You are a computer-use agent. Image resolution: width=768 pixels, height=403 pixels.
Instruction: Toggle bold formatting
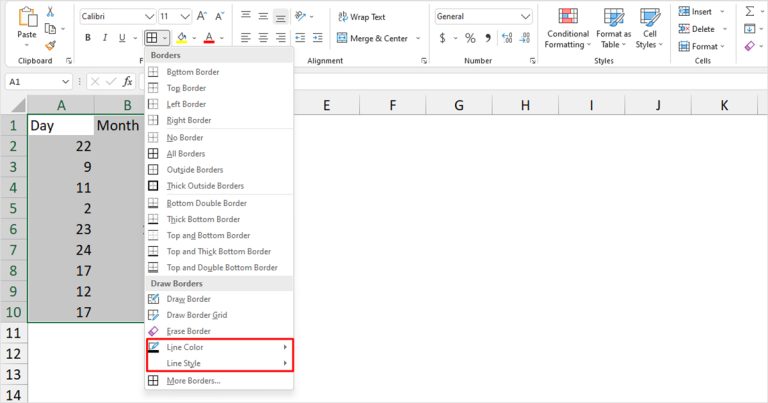[x=88, y=38]
